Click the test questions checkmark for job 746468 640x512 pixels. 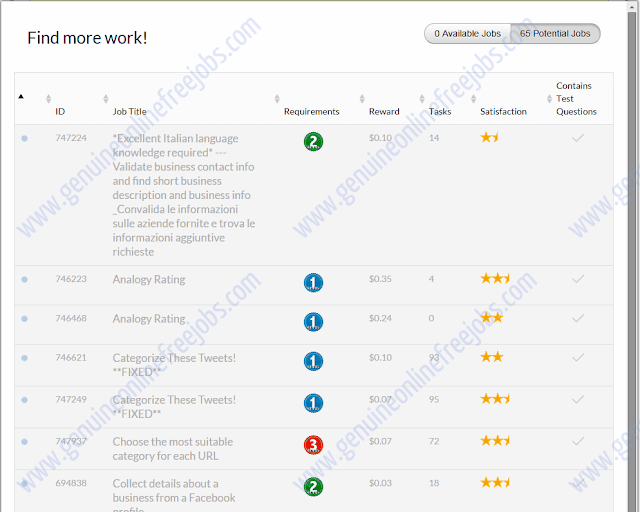coord(578,318)
